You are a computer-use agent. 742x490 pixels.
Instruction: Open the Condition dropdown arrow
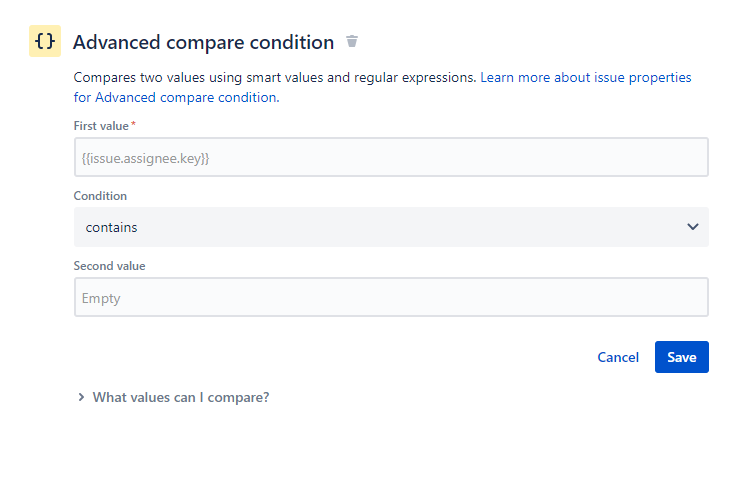tap(693, 227)
